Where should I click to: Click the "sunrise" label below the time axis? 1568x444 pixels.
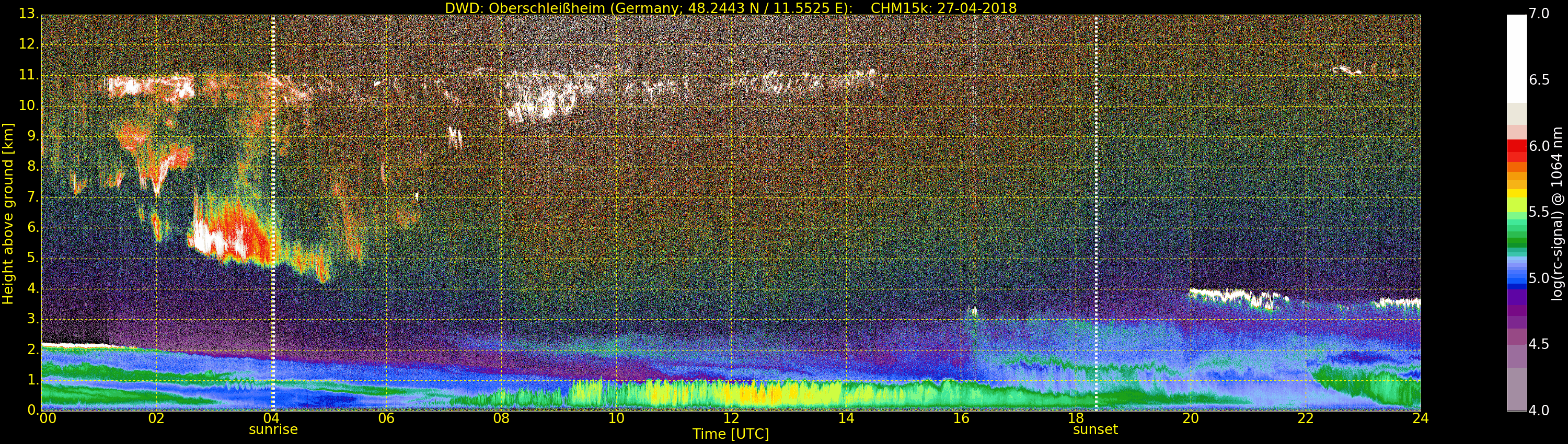click(x=273, y=429)
